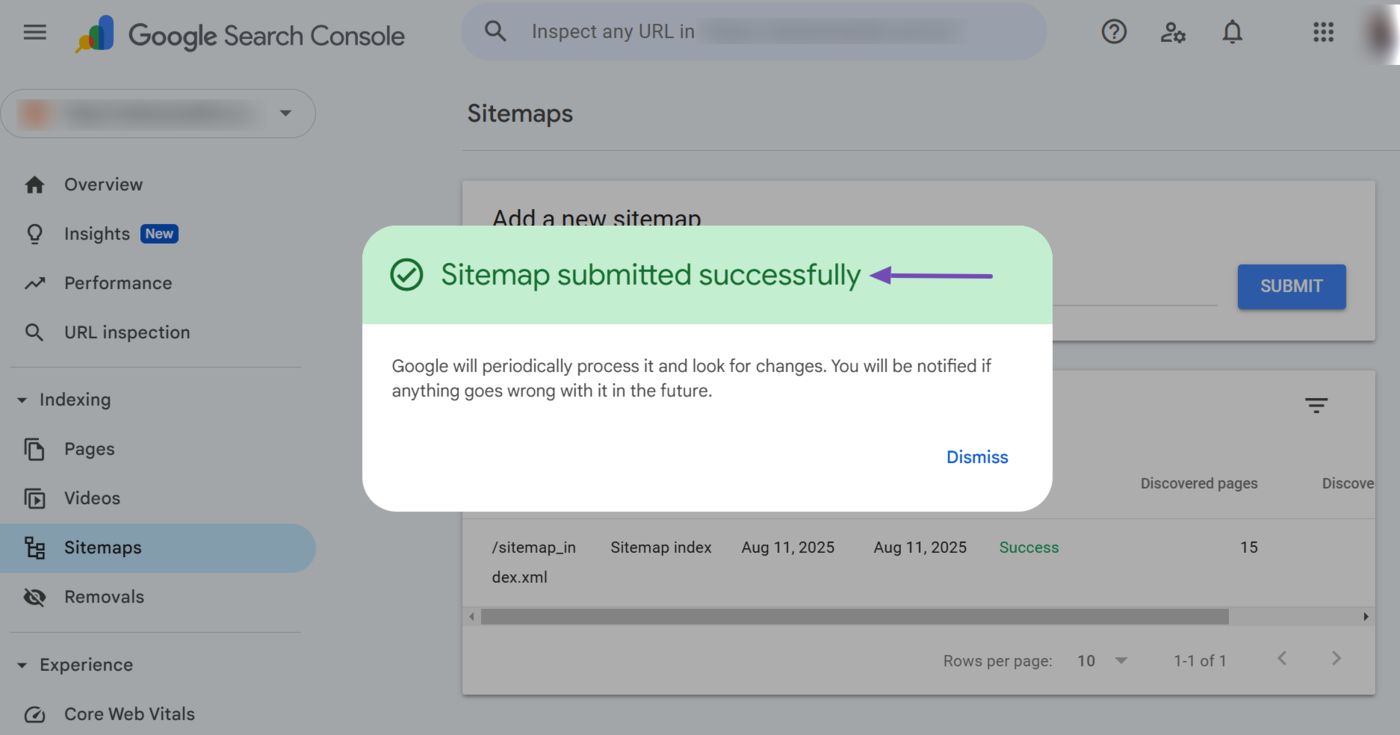Collapse the Experience section
The width and height of the screenshot is (1400, 735).
[22, 665]
